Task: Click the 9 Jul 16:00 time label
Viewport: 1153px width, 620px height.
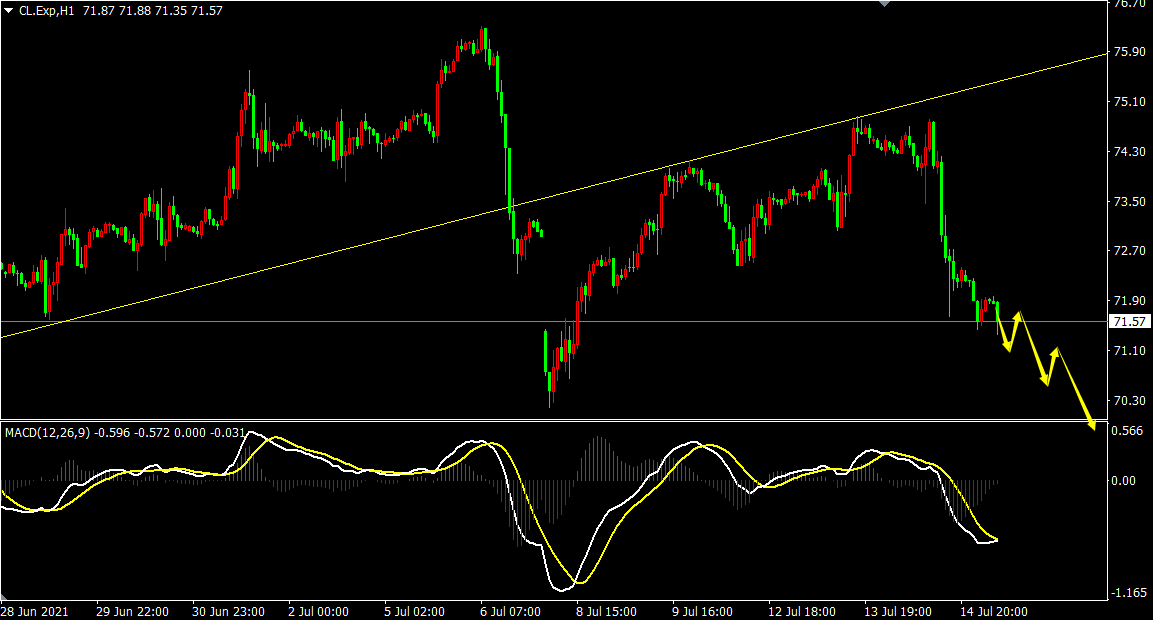Action: 702,612
